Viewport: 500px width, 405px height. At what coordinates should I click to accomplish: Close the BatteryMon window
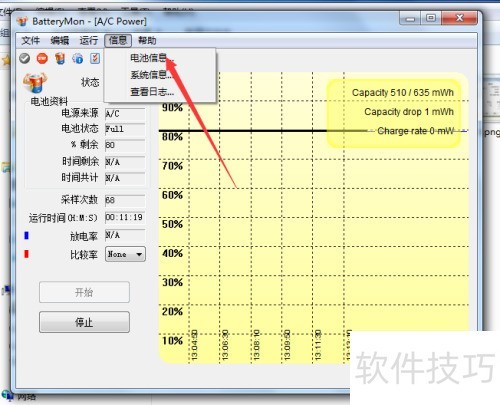[459, 18]
